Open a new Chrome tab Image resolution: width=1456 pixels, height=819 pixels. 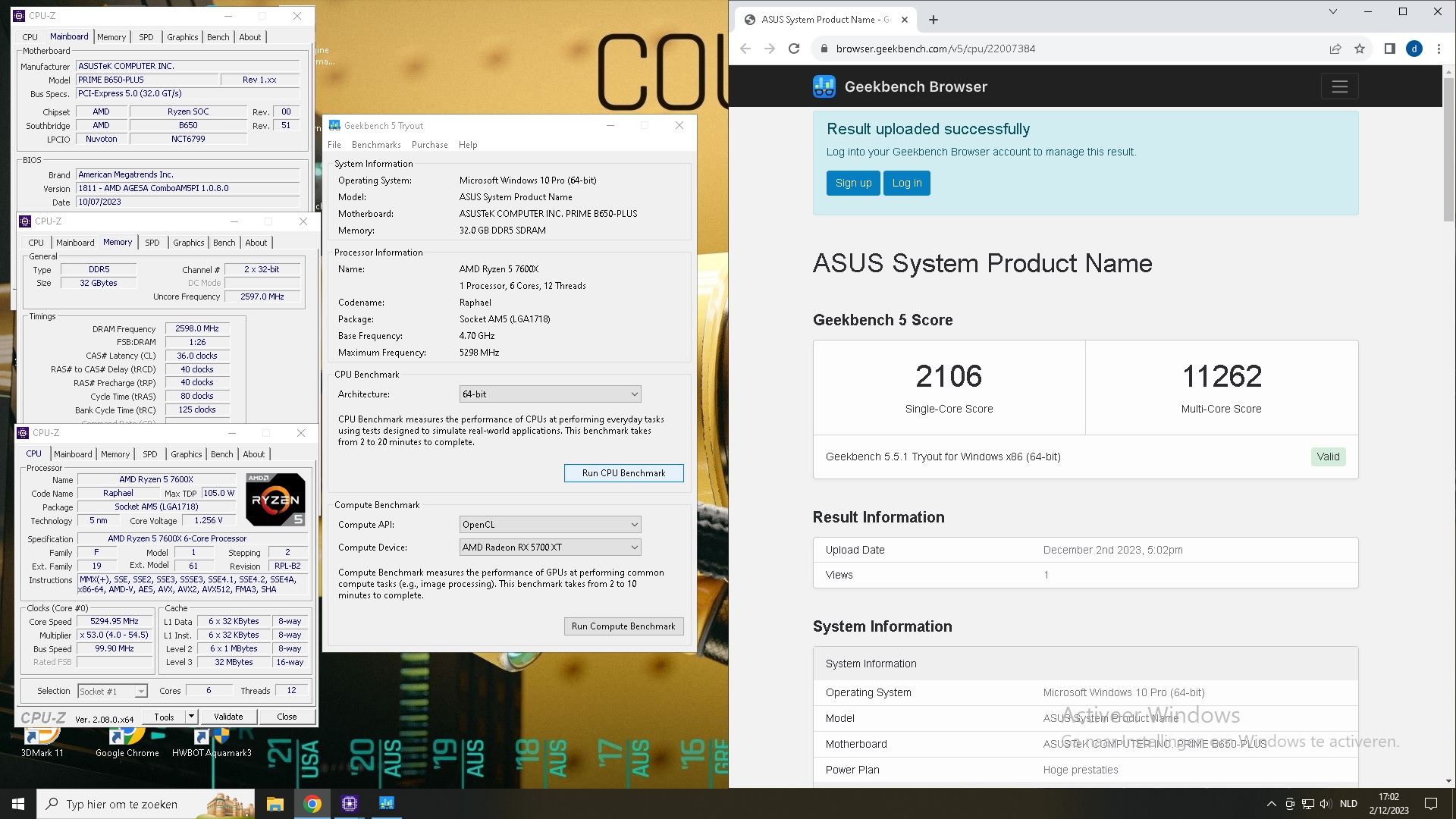[934, 20]
